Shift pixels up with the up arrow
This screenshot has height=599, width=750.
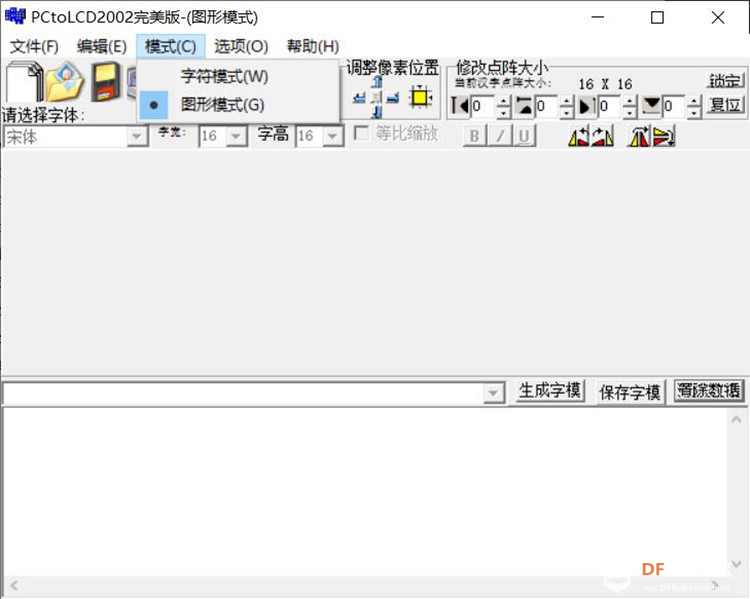pyautogui.click(x=377, y=82)
